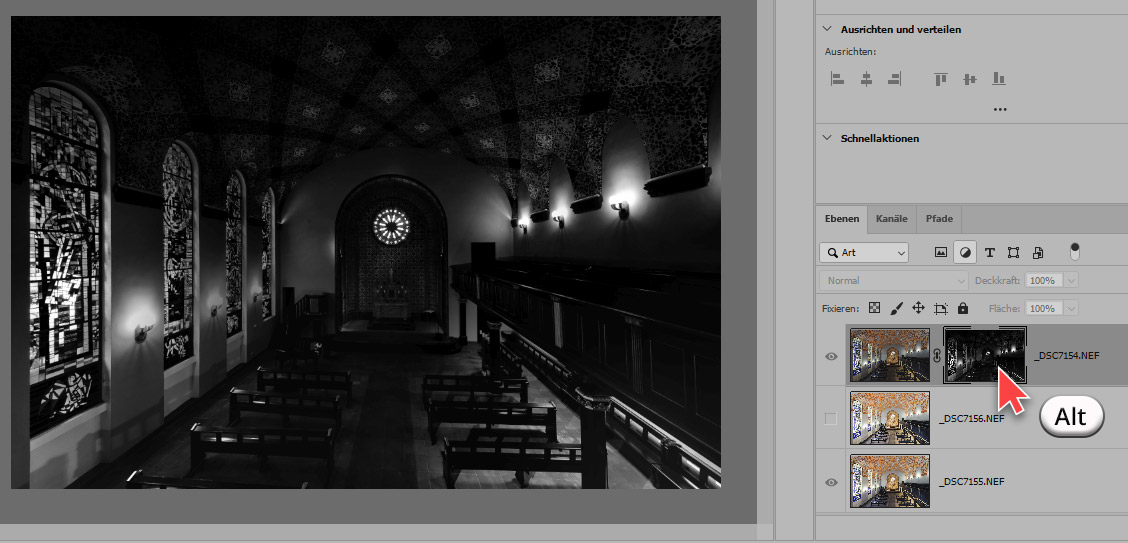Screen dimensions: 1128x543
Task: Select the _DSC7154.NEF layer mask thumbnail
Action: coord(985,355)
